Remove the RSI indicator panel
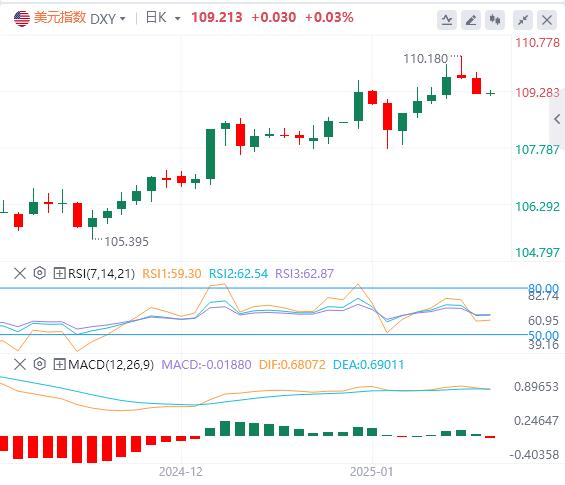The image size is (565, 485). tap(20, 273)
